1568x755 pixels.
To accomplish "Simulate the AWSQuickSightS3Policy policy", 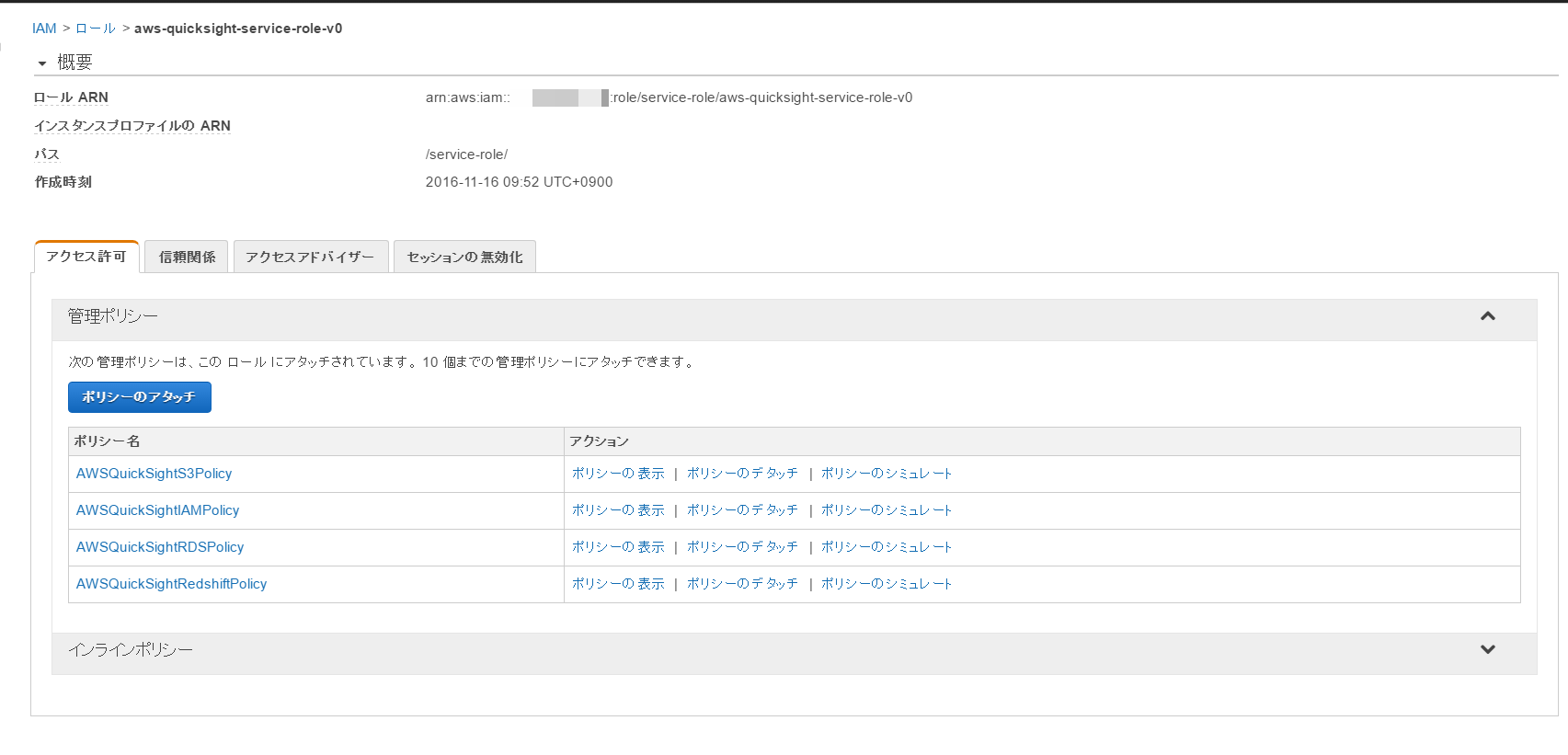I will (887, 474).
